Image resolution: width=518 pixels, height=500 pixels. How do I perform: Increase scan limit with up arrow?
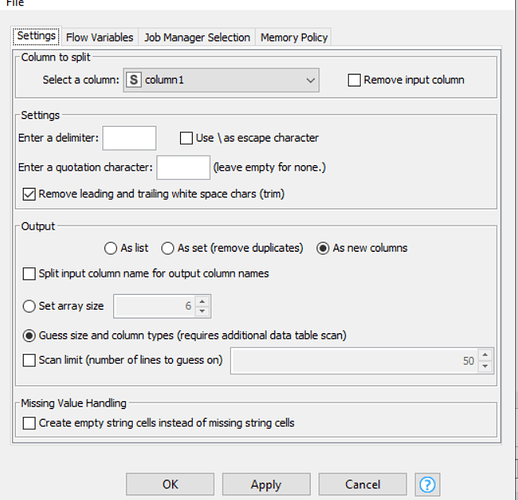point(485,355)
